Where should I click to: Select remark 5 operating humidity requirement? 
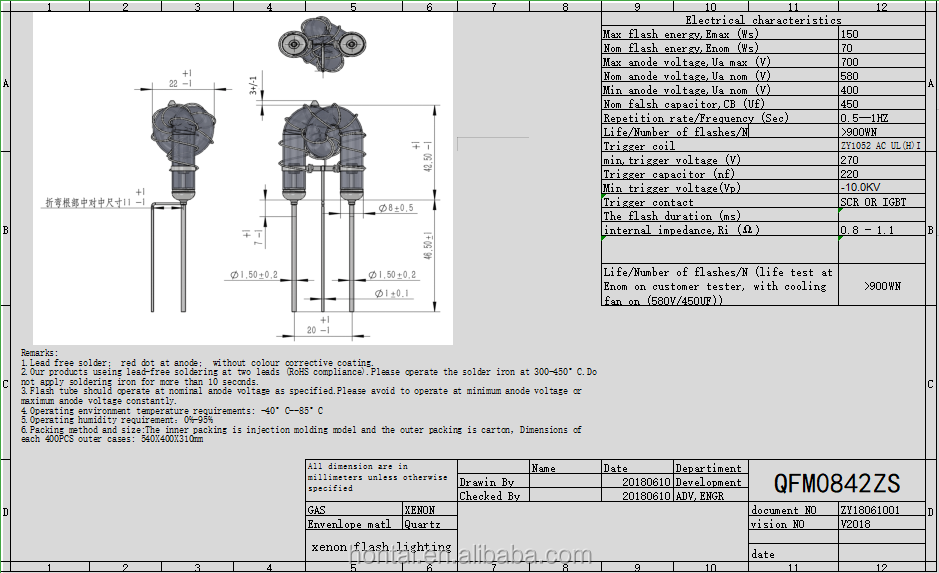pyautogui.click(x=117, y=420)
